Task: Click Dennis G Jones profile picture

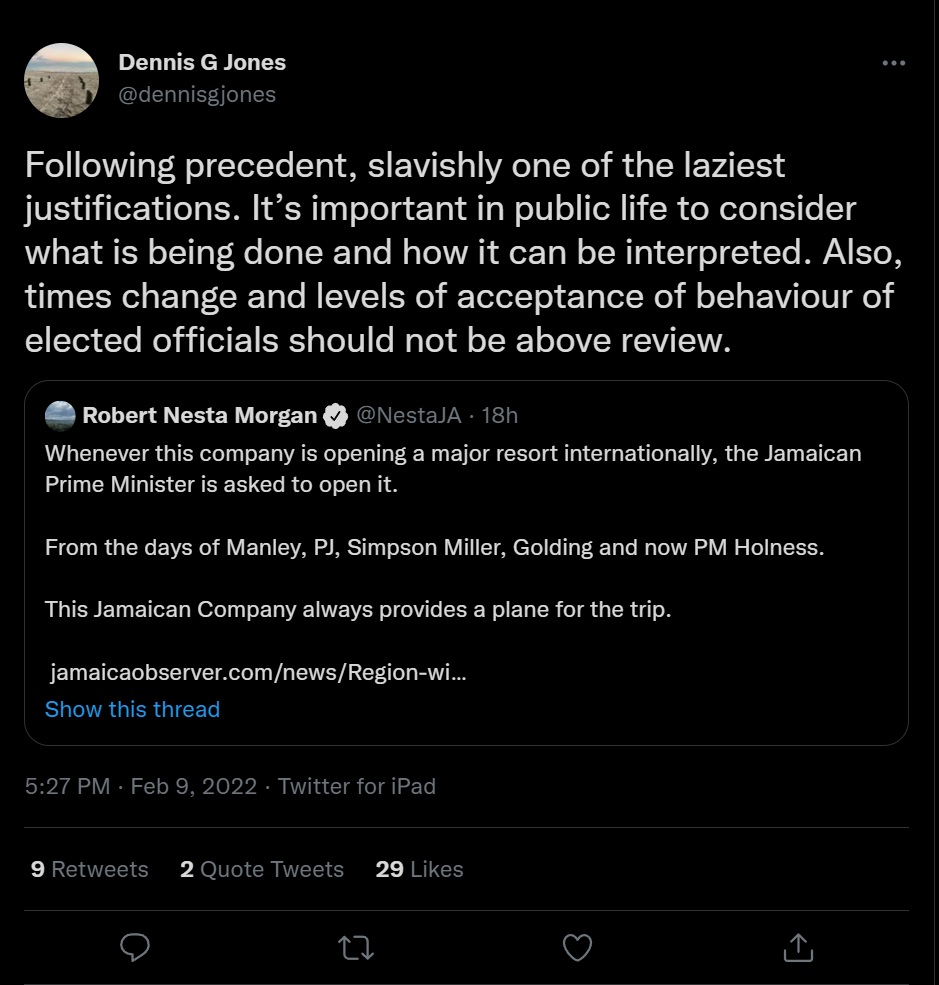Action: tap(61, 80)
